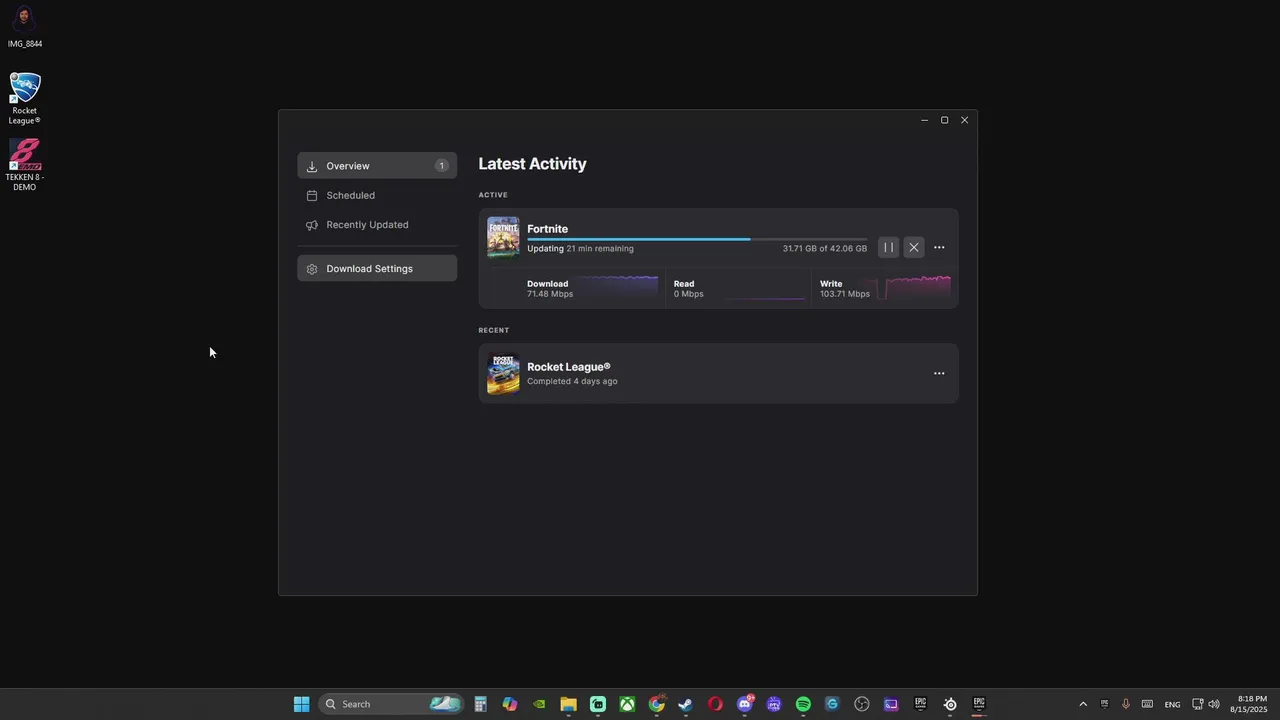The image size is (1280, 720).
Task: Select the Rocket League desktop shortcut
Action: pos(25,98)
